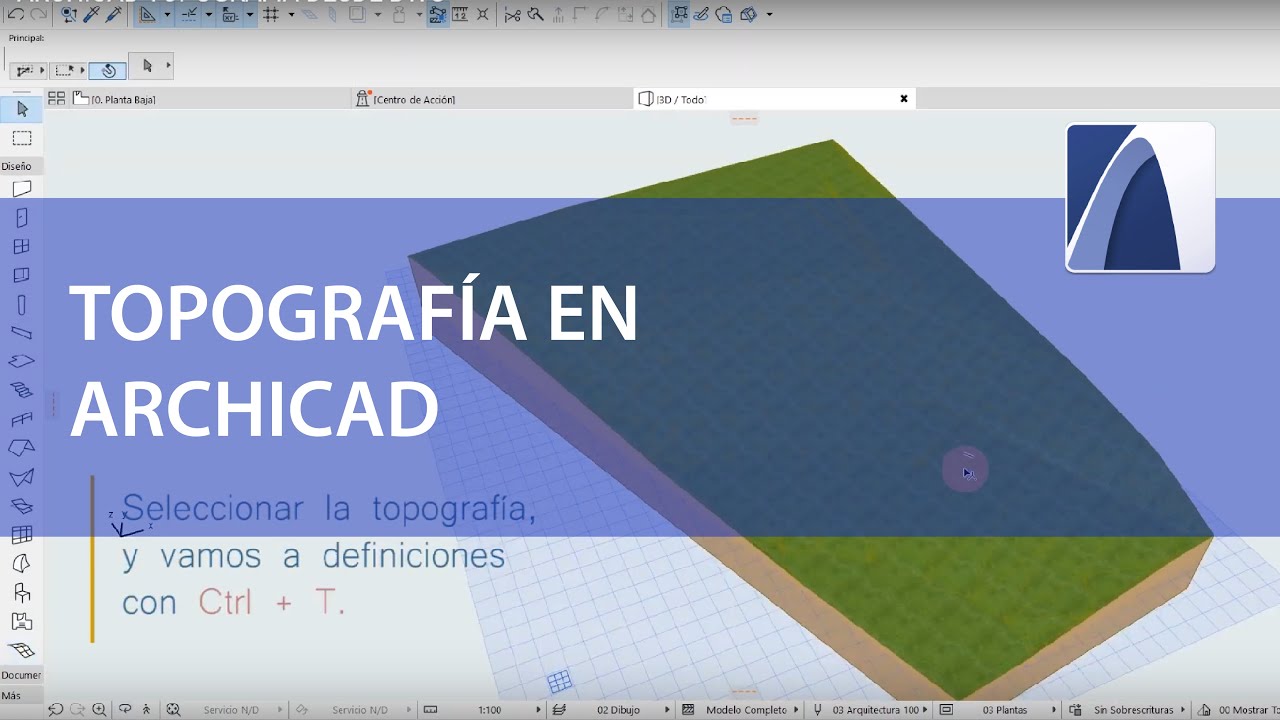Viewport: 1280px width, 720px height.
Task: Select the Shell tool
Action: click(x=22, y=477)
